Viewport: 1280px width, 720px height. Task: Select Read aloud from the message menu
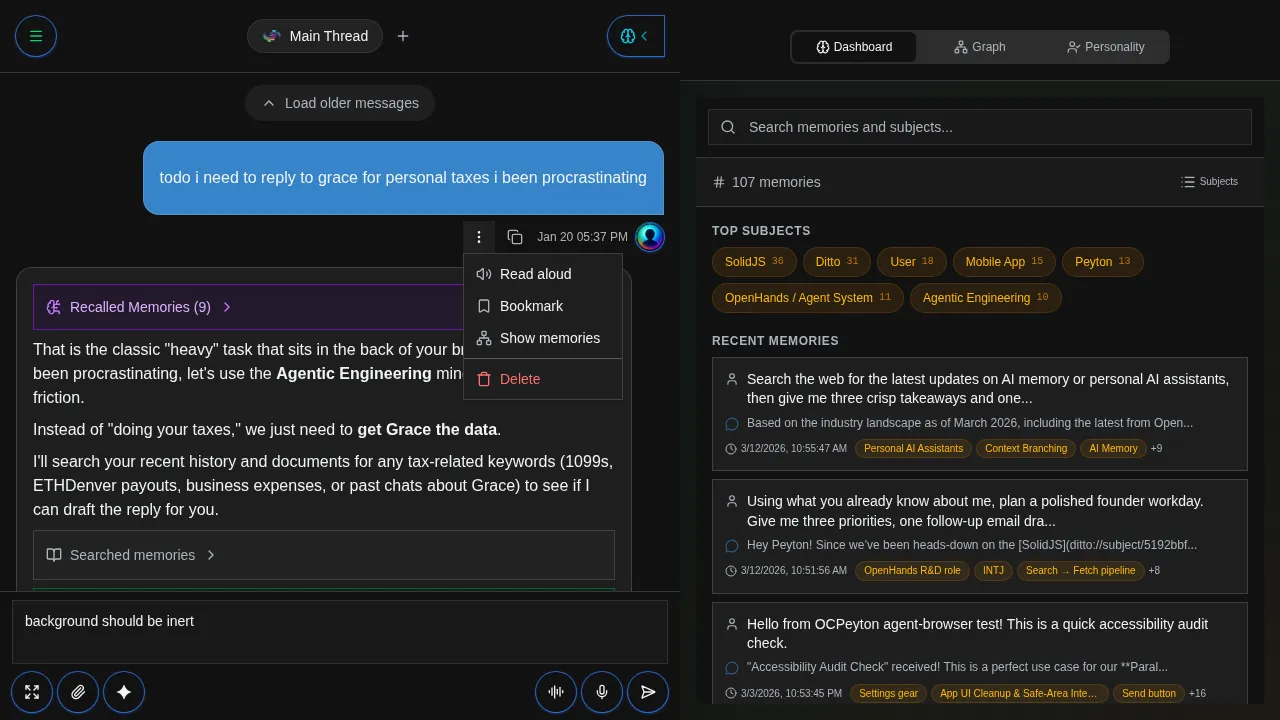coord(535,274)
